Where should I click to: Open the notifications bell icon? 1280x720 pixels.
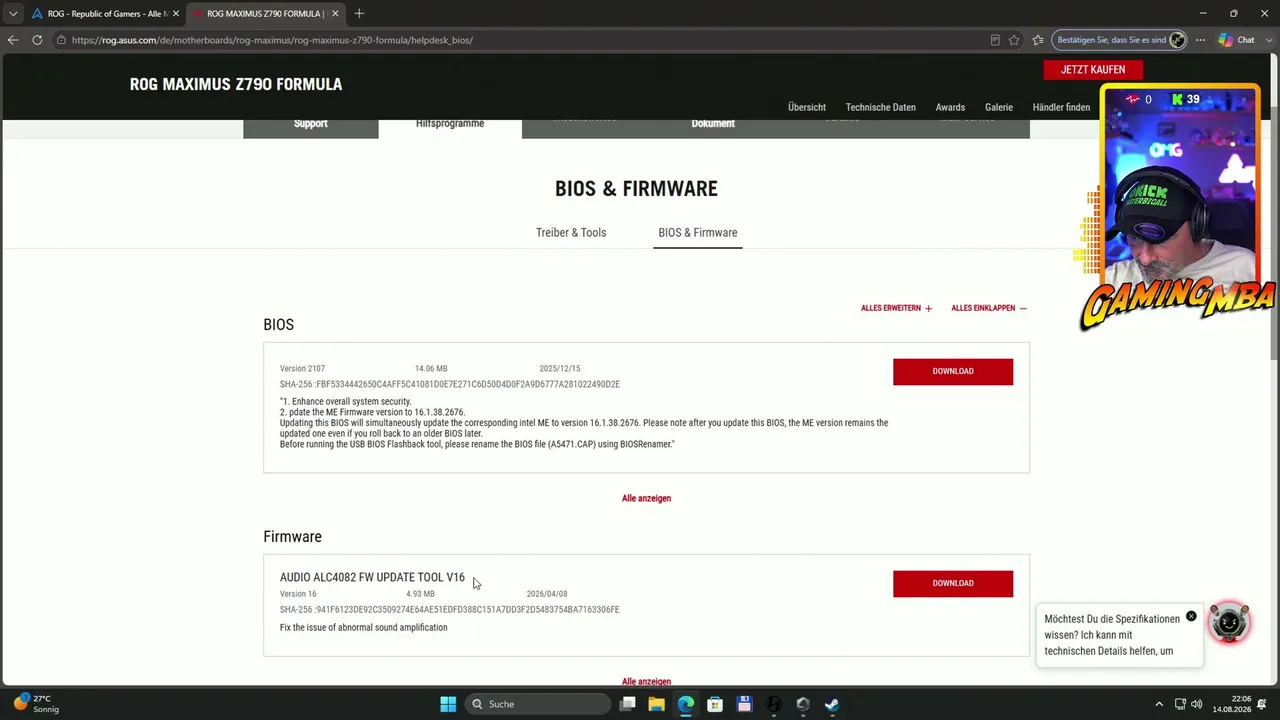tap(1261, 704)
